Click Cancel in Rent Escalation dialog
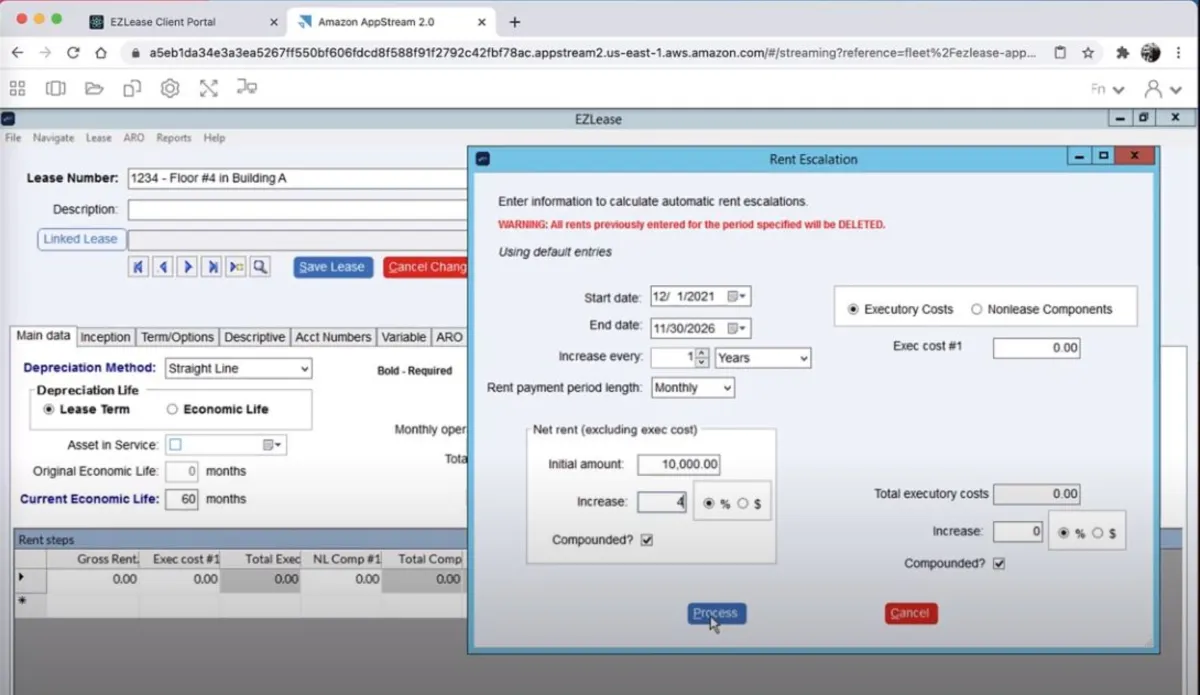 coord(910,613)
